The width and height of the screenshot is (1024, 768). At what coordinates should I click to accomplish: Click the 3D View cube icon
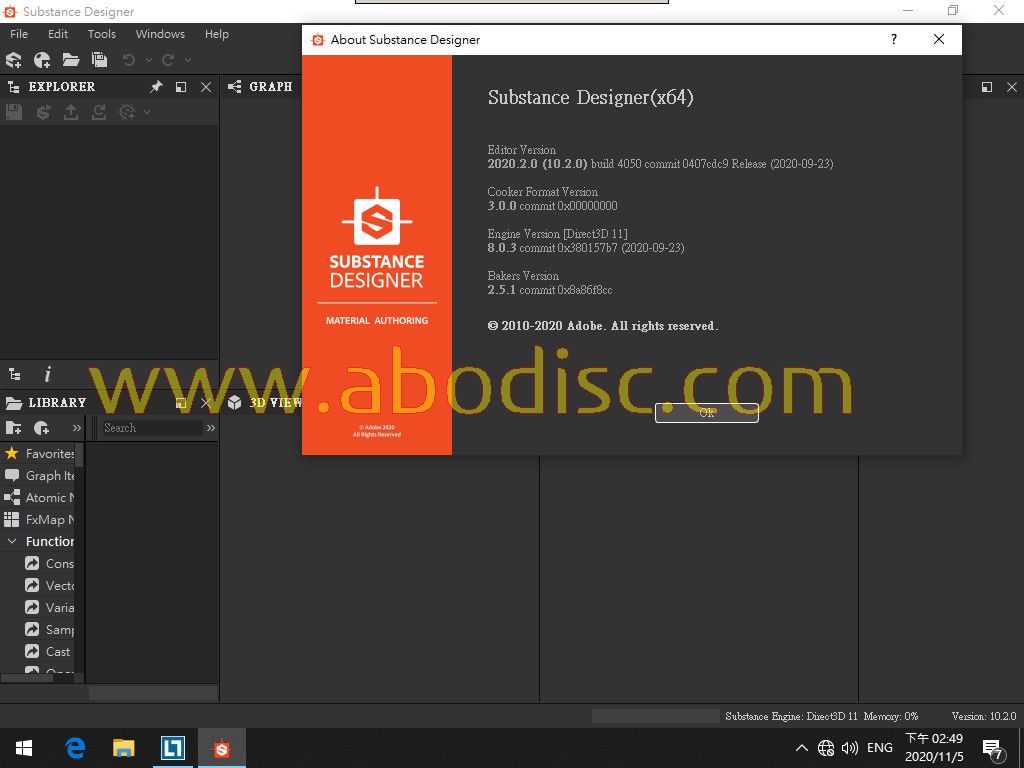click(234, 403)
